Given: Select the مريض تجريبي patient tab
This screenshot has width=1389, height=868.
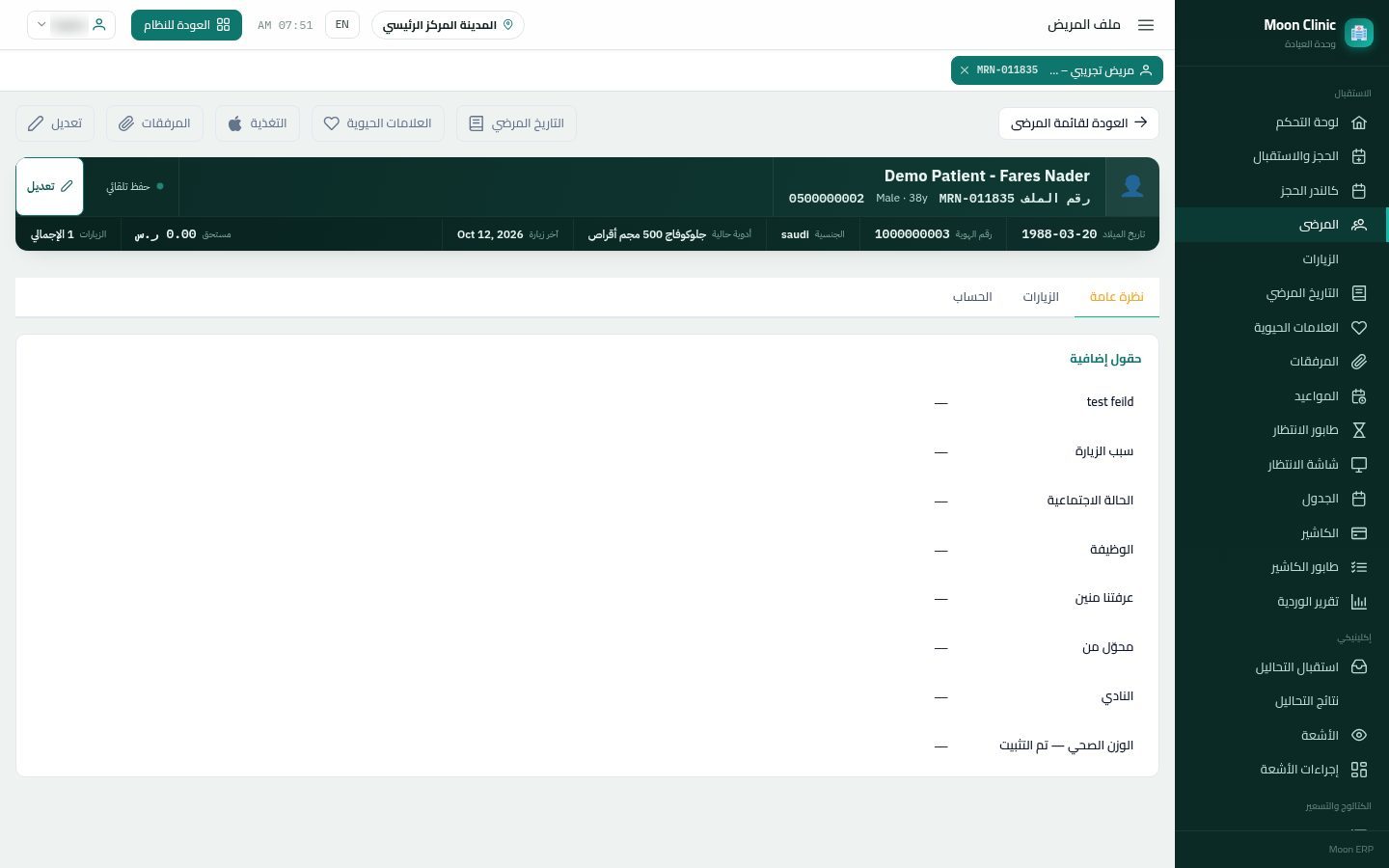Looking at the screenshot, I should 1057,70.
